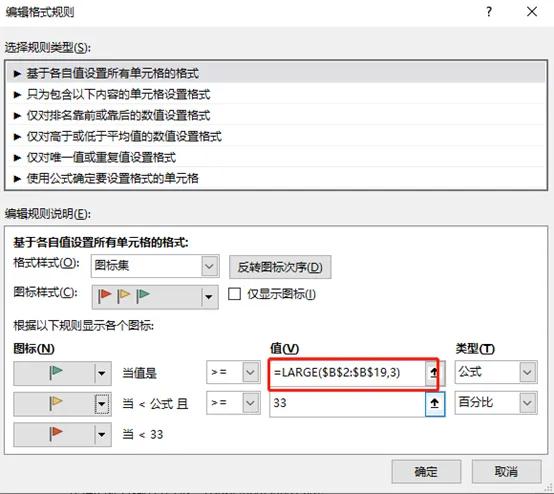Image resolution: width=554 pixels, height=494 pixels.
Task: Select rule type 仅对唯一值或重复值设置格式
Action: [276, 157]
